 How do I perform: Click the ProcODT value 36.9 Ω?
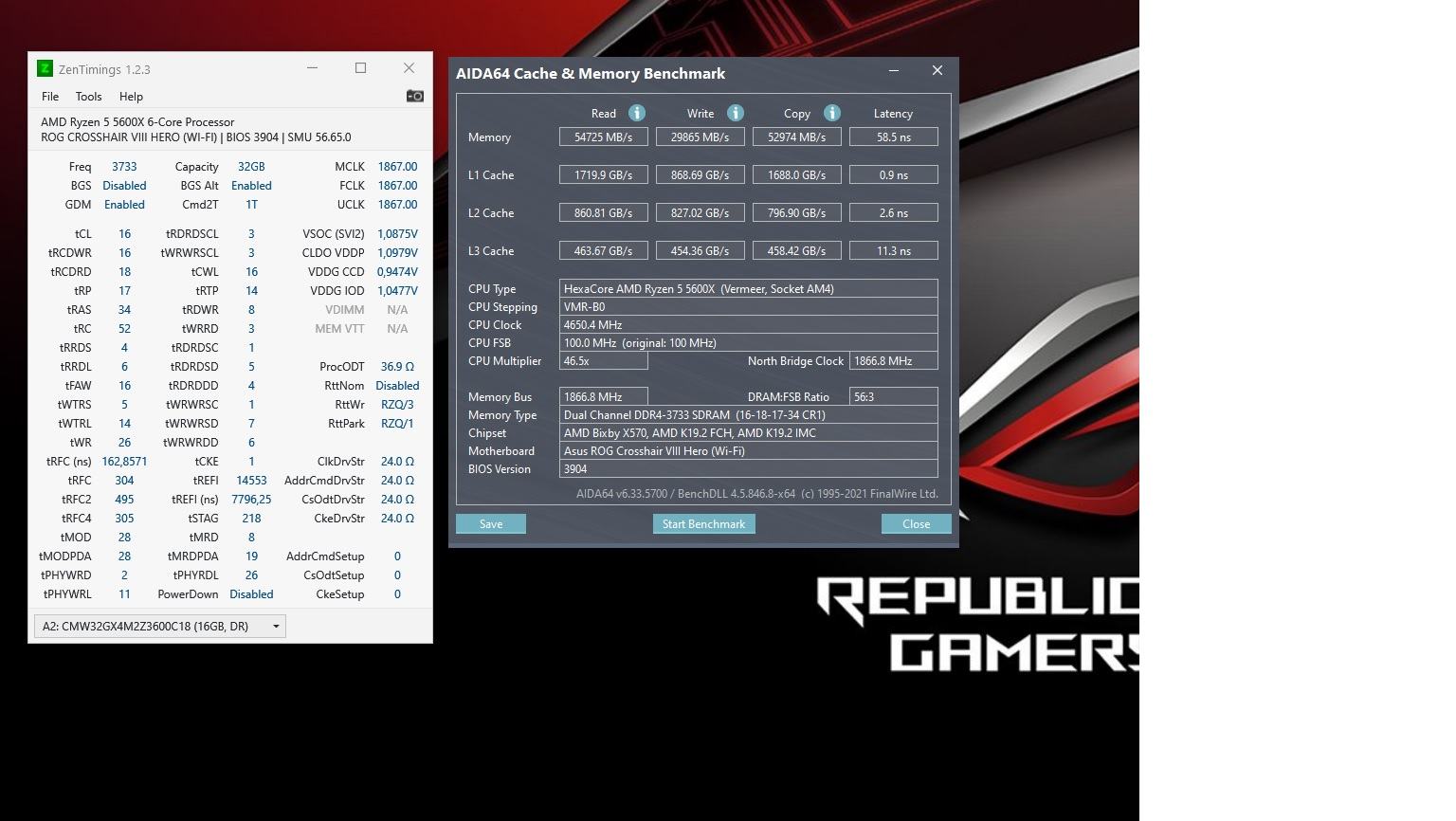tap(397, 367)
